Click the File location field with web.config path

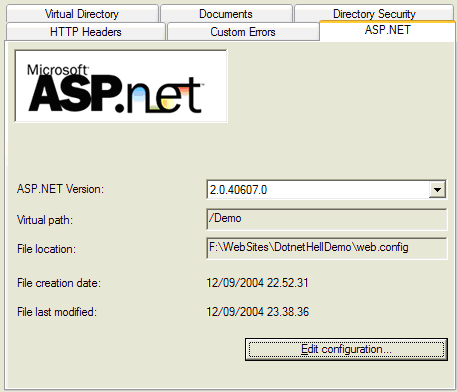coord(327,248)
